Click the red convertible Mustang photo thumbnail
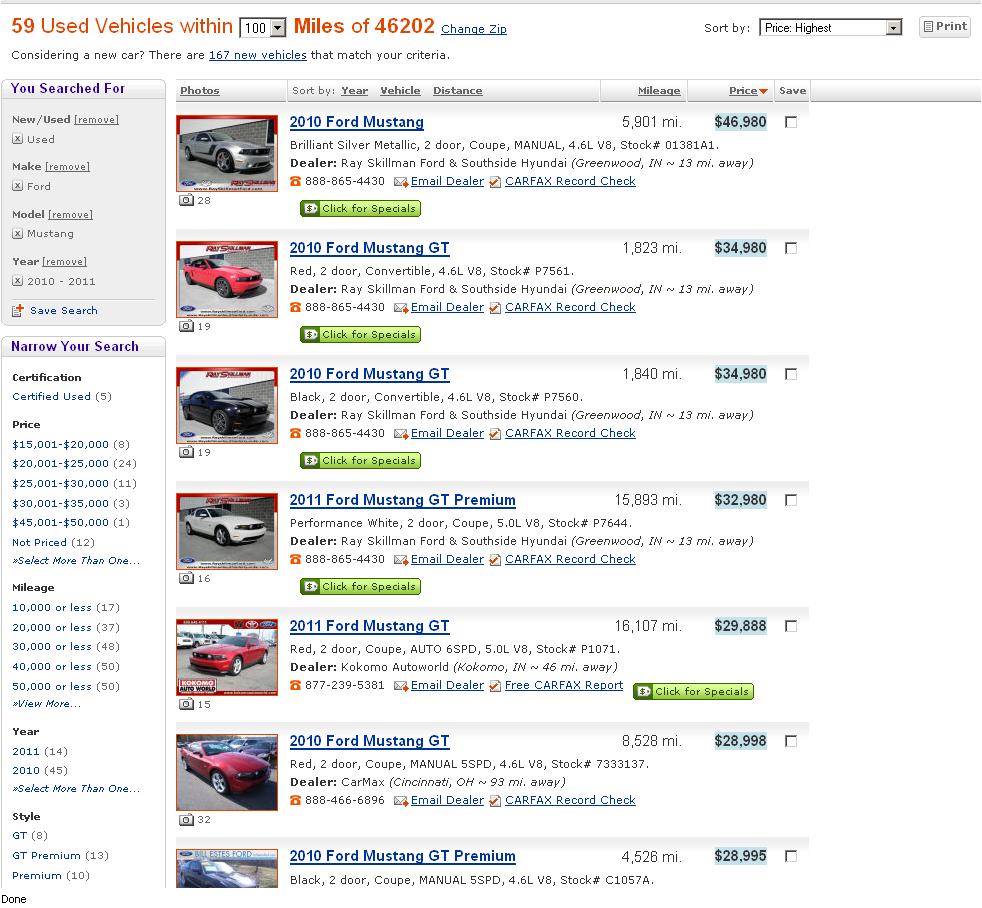This screenshot has height=908, width=982. 226,279
